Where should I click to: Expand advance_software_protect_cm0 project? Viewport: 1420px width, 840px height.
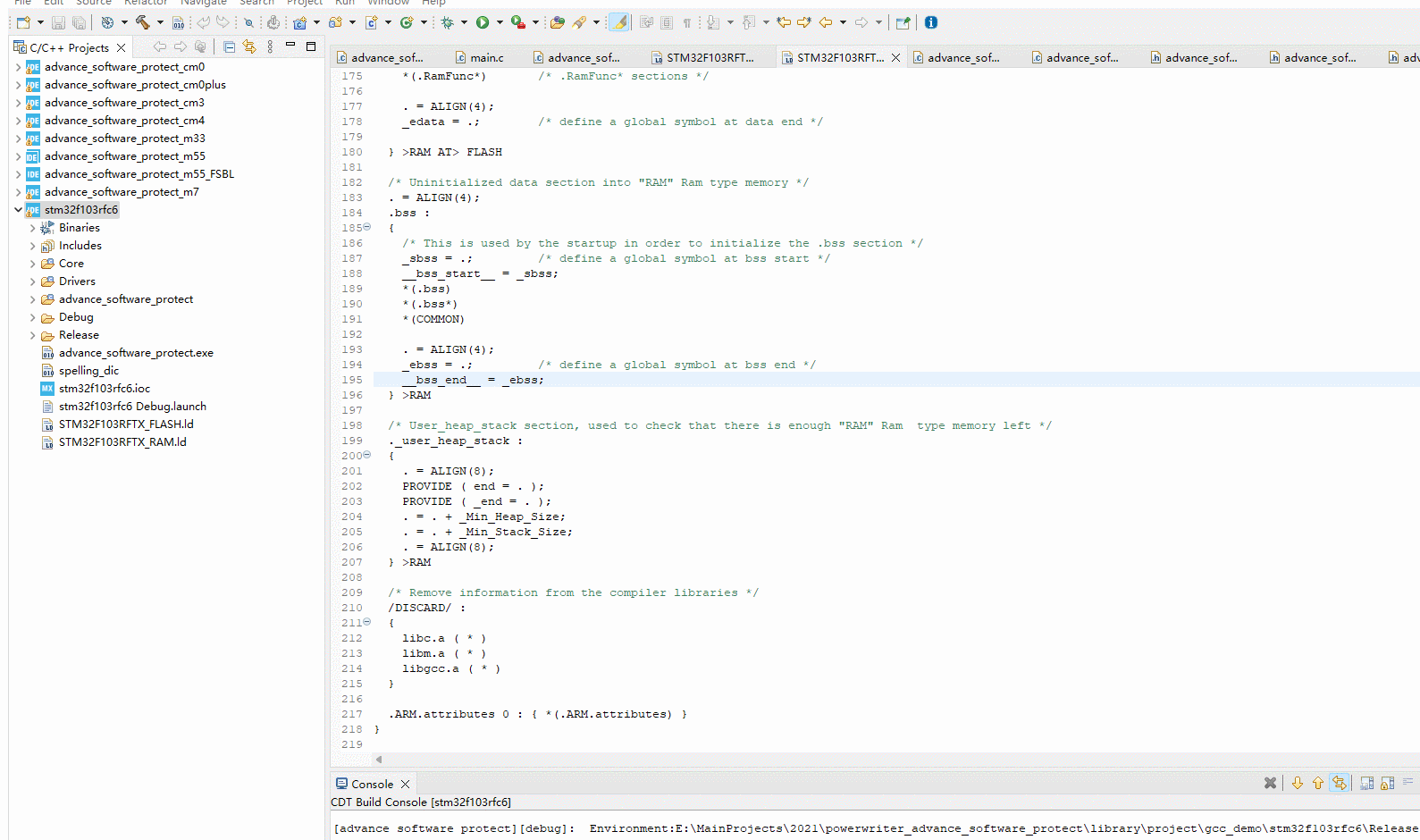[19, 67]
